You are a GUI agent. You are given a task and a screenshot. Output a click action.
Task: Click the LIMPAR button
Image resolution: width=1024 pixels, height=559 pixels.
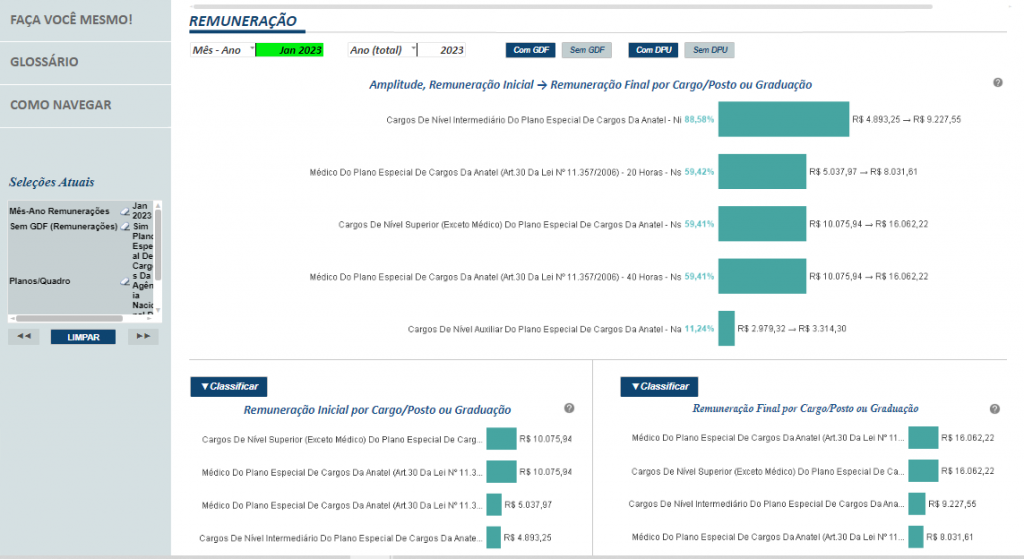[x=83, y=337]
